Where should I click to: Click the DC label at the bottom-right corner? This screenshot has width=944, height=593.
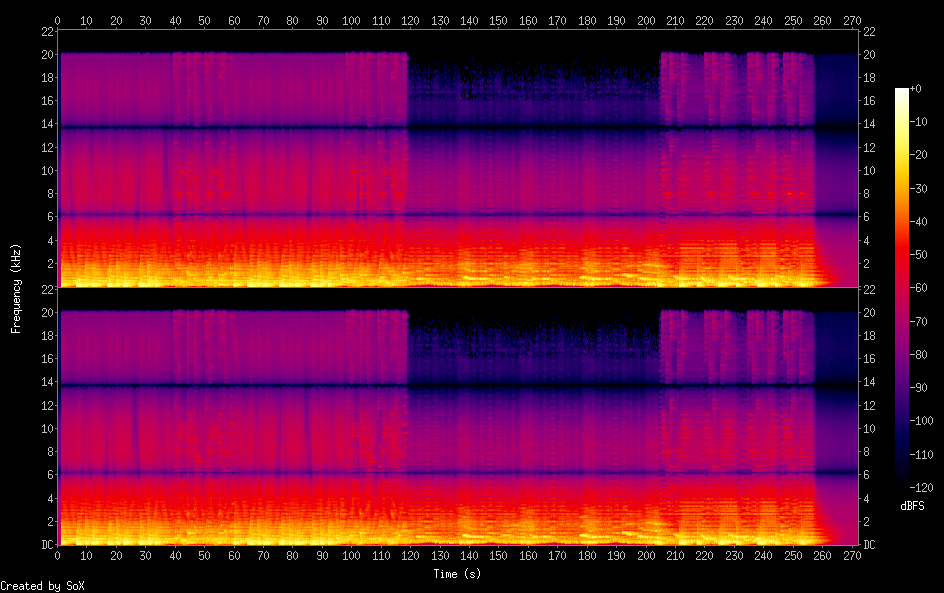click(870, 545)
